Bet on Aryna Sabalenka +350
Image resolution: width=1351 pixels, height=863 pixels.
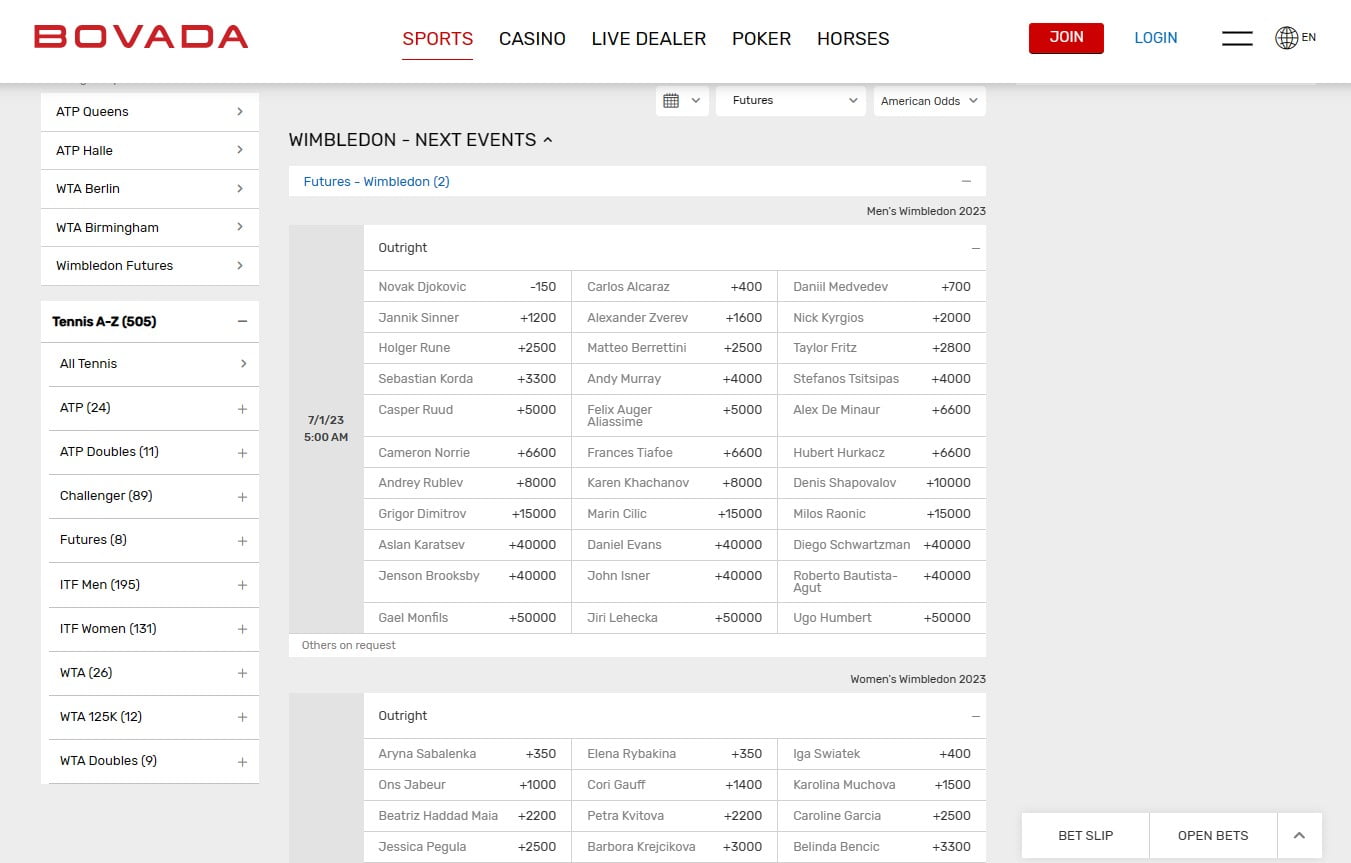[x=467, y=754]
